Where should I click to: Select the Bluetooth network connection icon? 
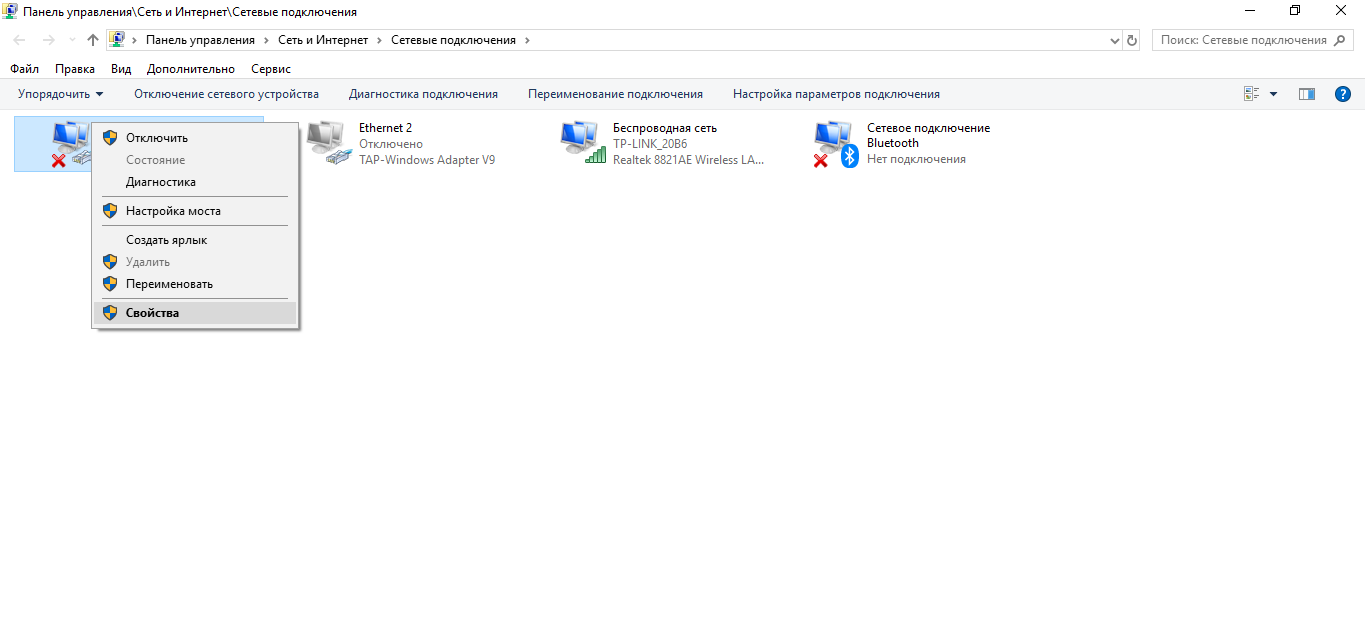(x=837, y=144)
